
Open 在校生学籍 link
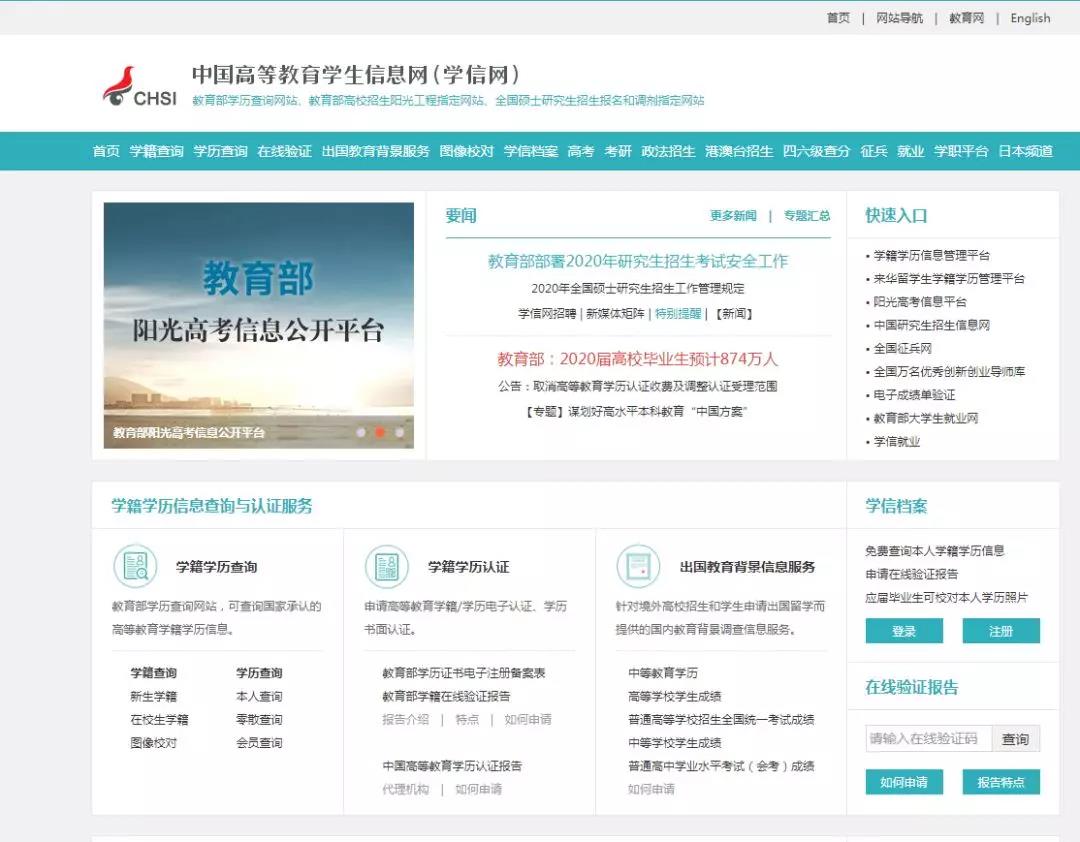coord(159,720)
